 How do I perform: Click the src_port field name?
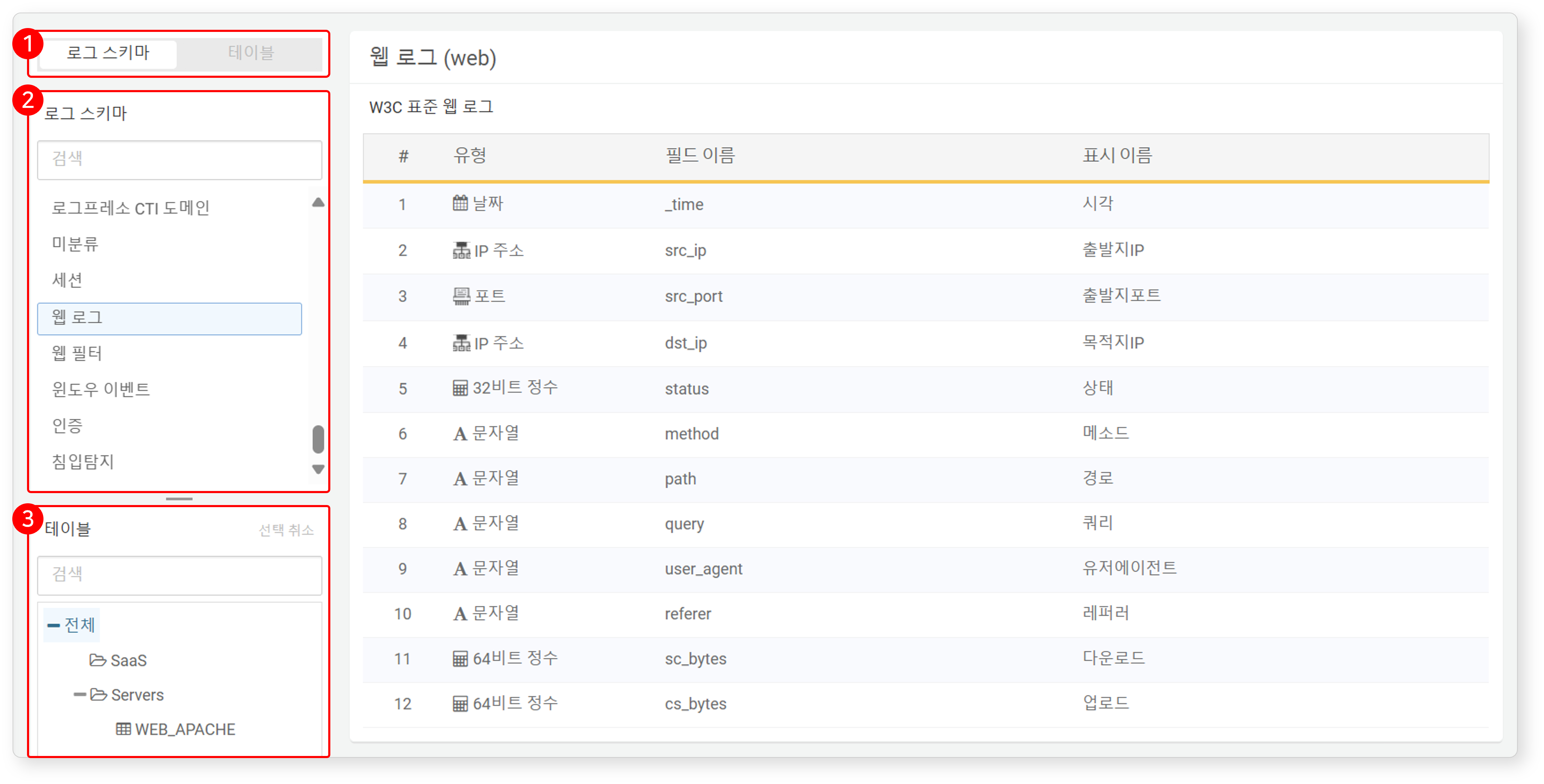(694, 296)
